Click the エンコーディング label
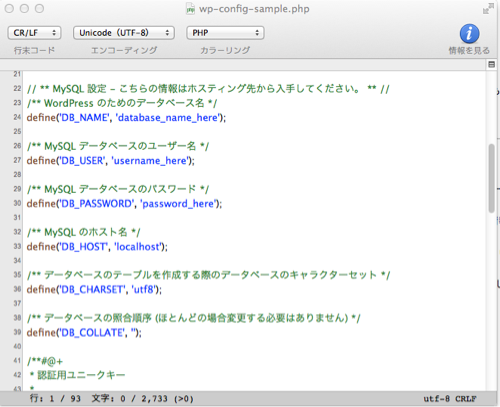Image resolution: width=500 pixels, height=407 pixels. pos(124,50)
